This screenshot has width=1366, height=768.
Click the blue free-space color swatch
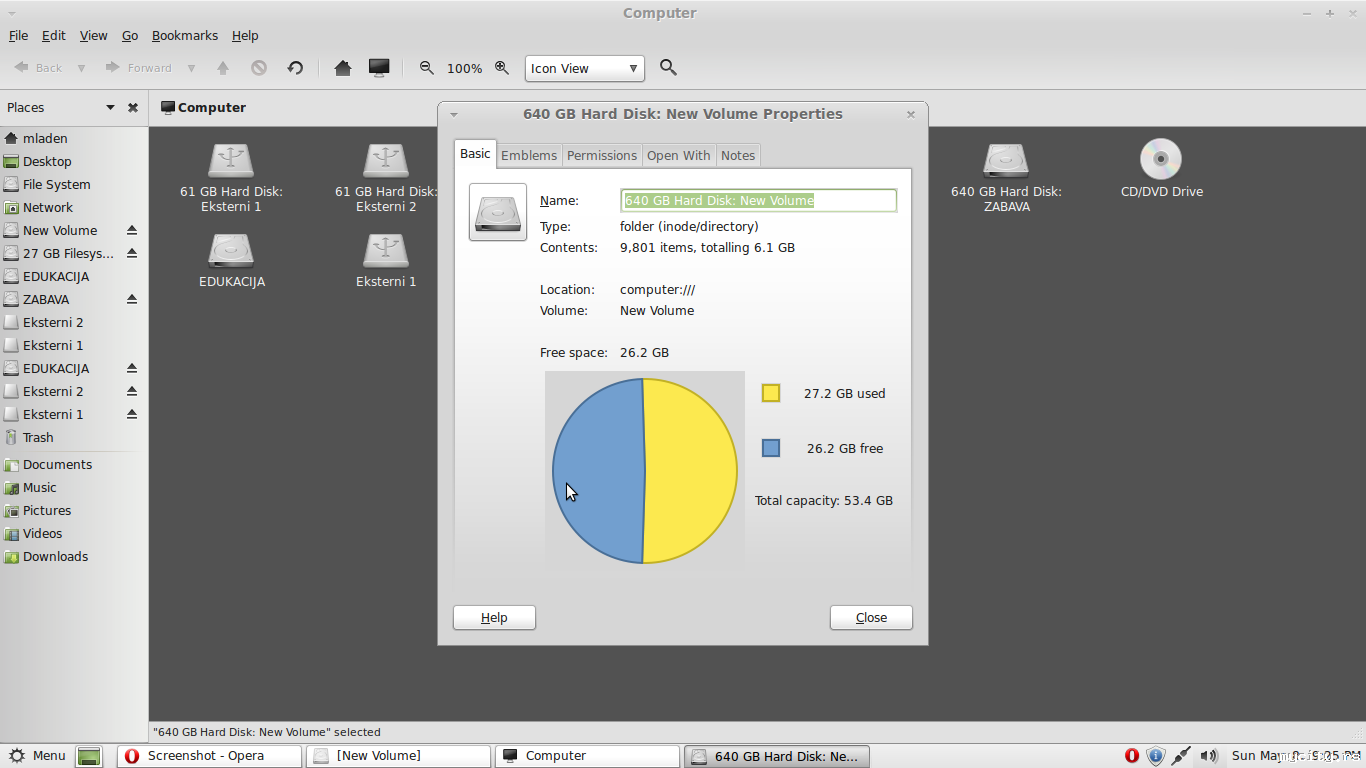pos(771,448)
